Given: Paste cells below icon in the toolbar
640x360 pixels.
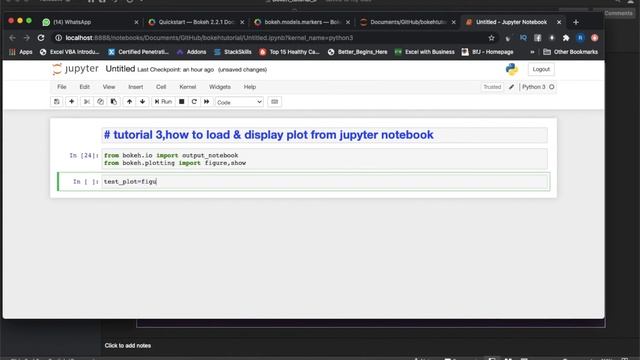Looking at the screenshot, I should coord(114,102).
